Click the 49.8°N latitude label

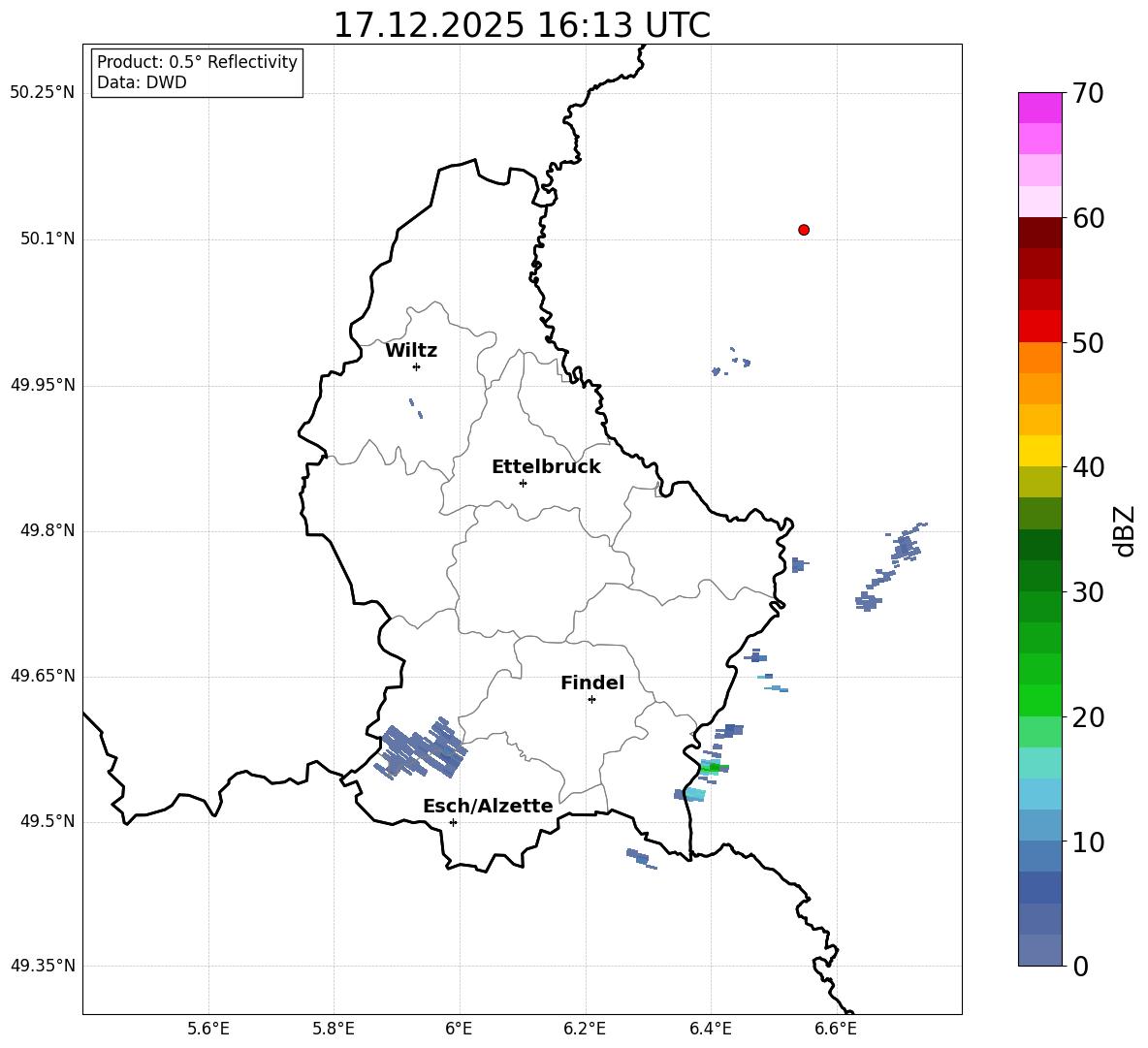[48, 530]
